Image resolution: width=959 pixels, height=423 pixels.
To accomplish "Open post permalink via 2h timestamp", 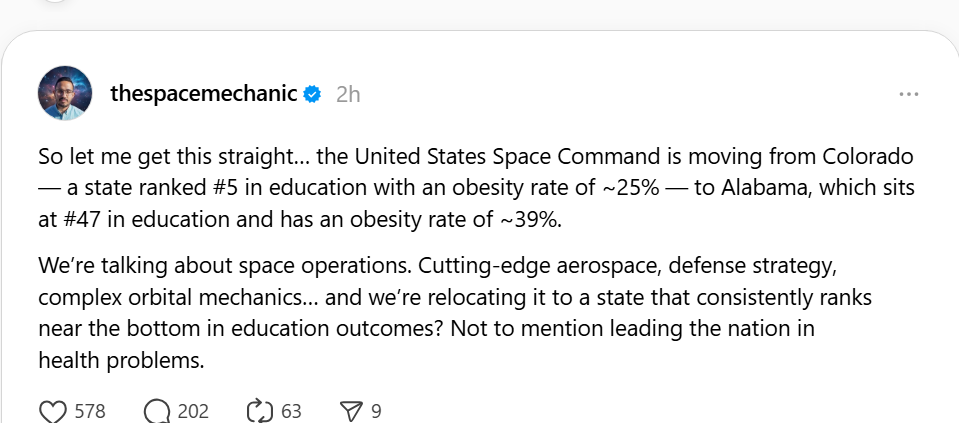I will (348, 94).
